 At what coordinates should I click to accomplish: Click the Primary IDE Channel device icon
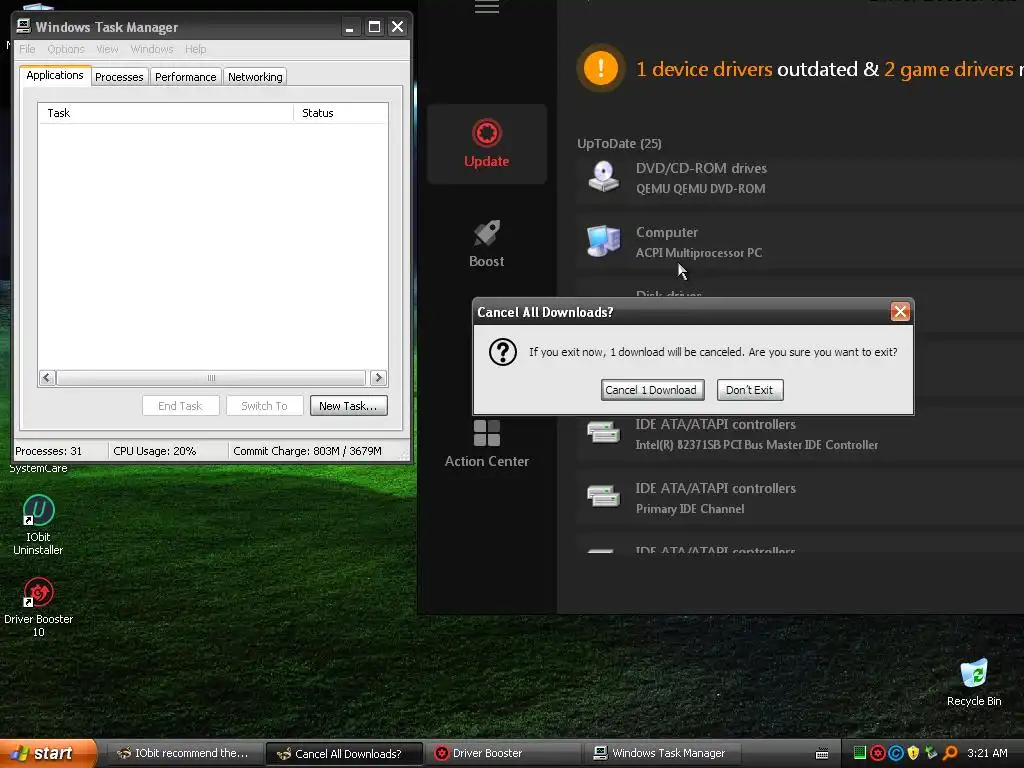coord(603,496)
